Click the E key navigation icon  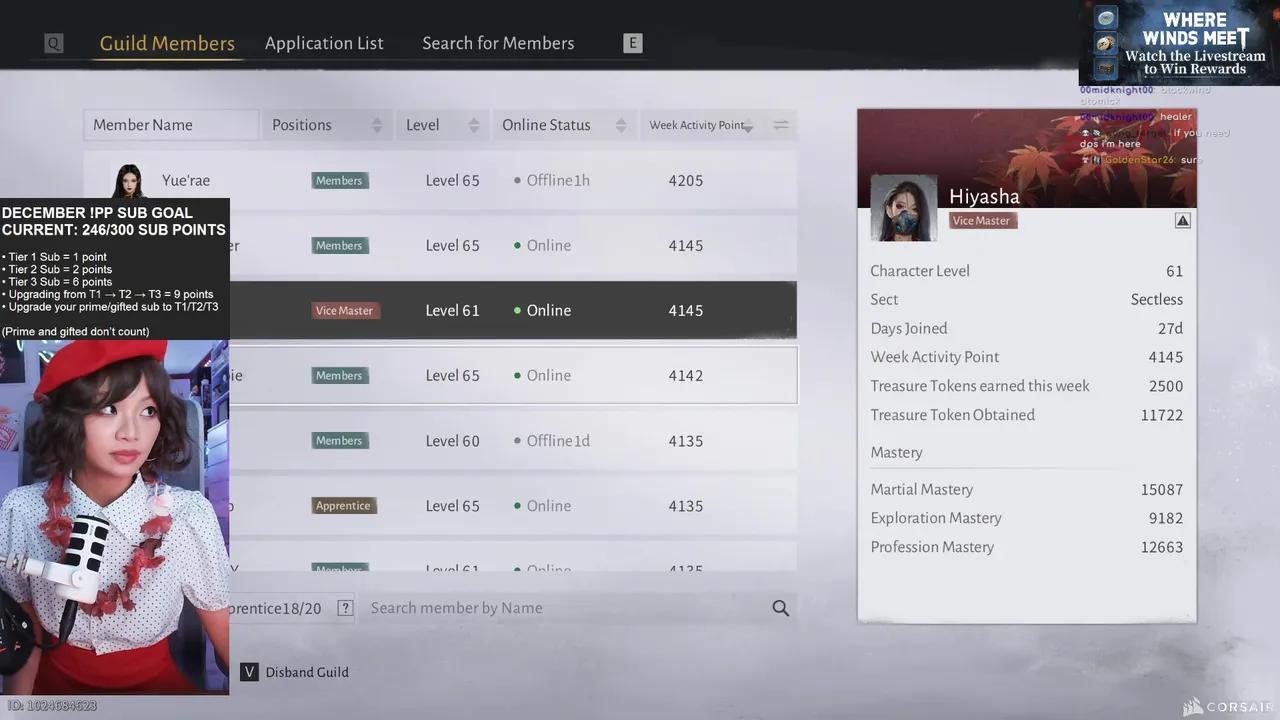point(632,43)
